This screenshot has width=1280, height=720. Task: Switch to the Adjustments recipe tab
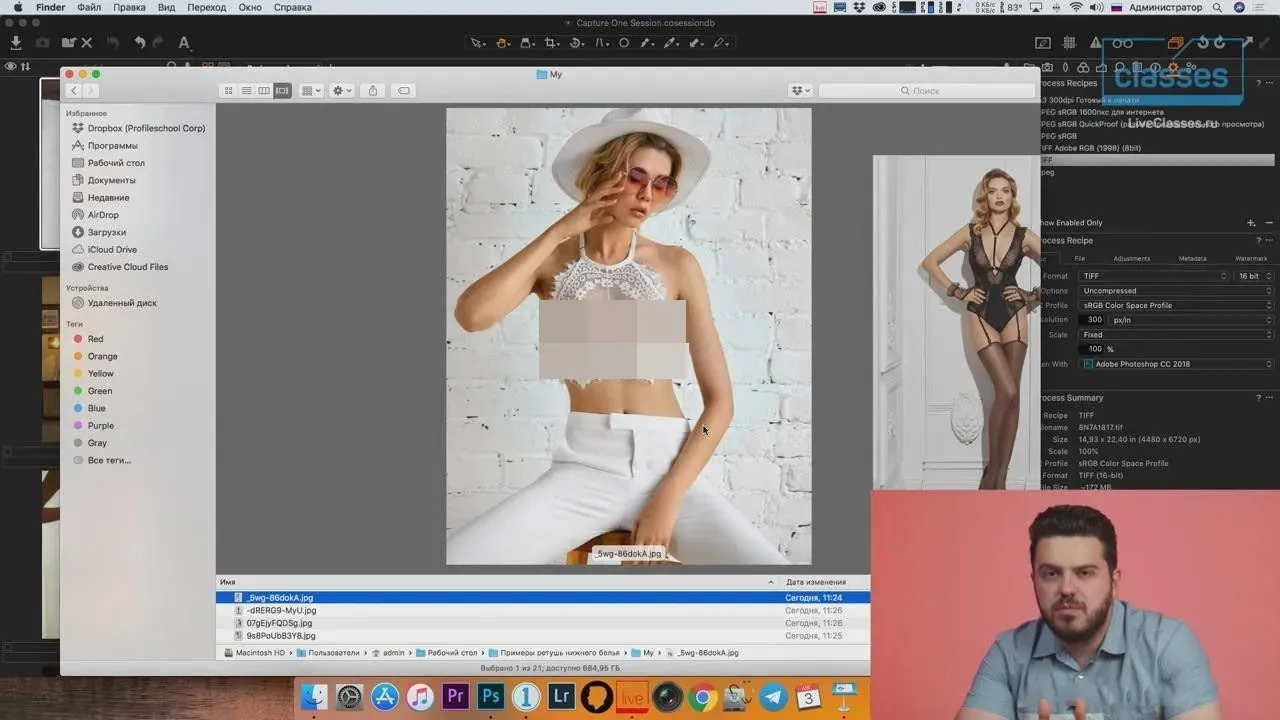click(1132, 259)
